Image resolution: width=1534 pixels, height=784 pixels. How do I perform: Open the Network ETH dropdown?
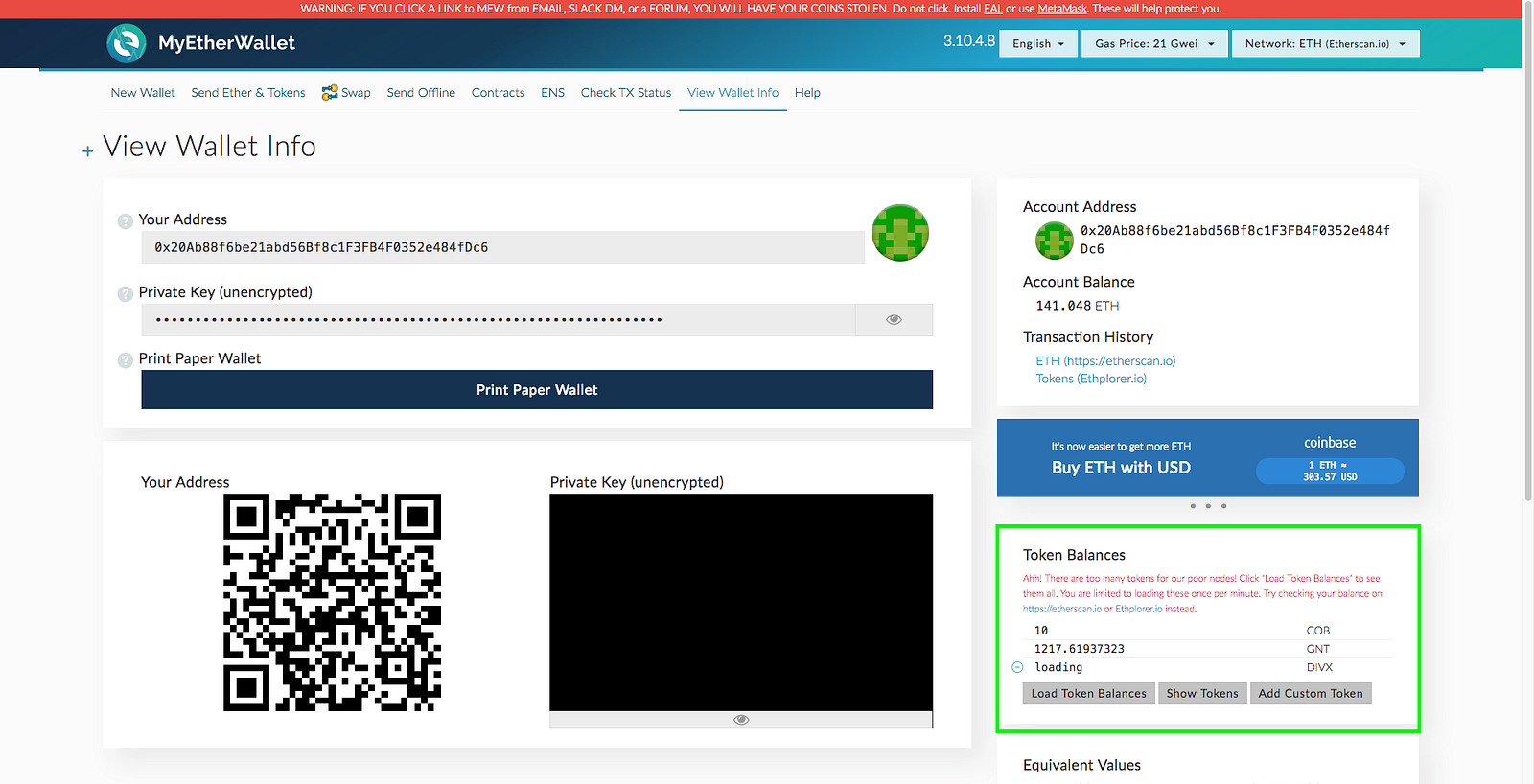[x=1326, y=44]
